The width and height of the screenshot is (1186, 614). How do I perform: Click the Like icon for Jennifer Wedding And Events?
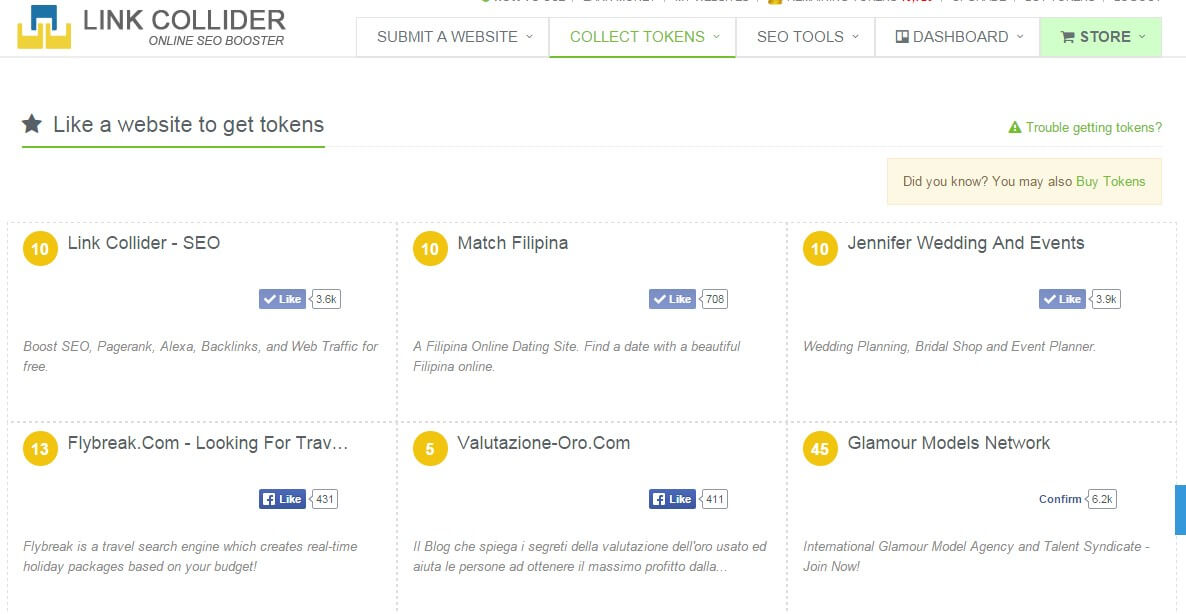point(1051,298)
